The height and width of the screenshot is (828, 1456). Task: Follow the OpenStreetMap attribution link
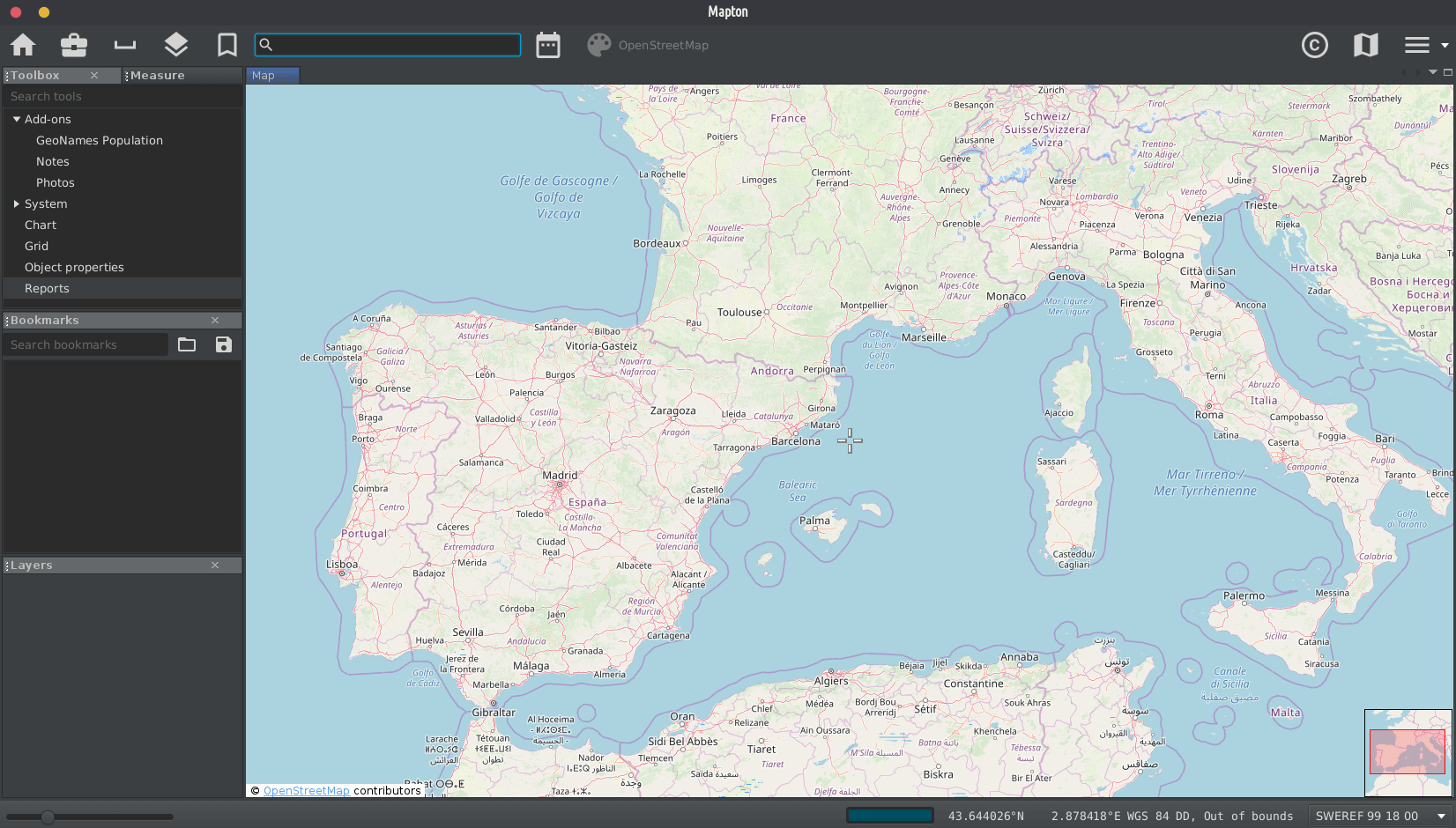click(x=306, y=791)
